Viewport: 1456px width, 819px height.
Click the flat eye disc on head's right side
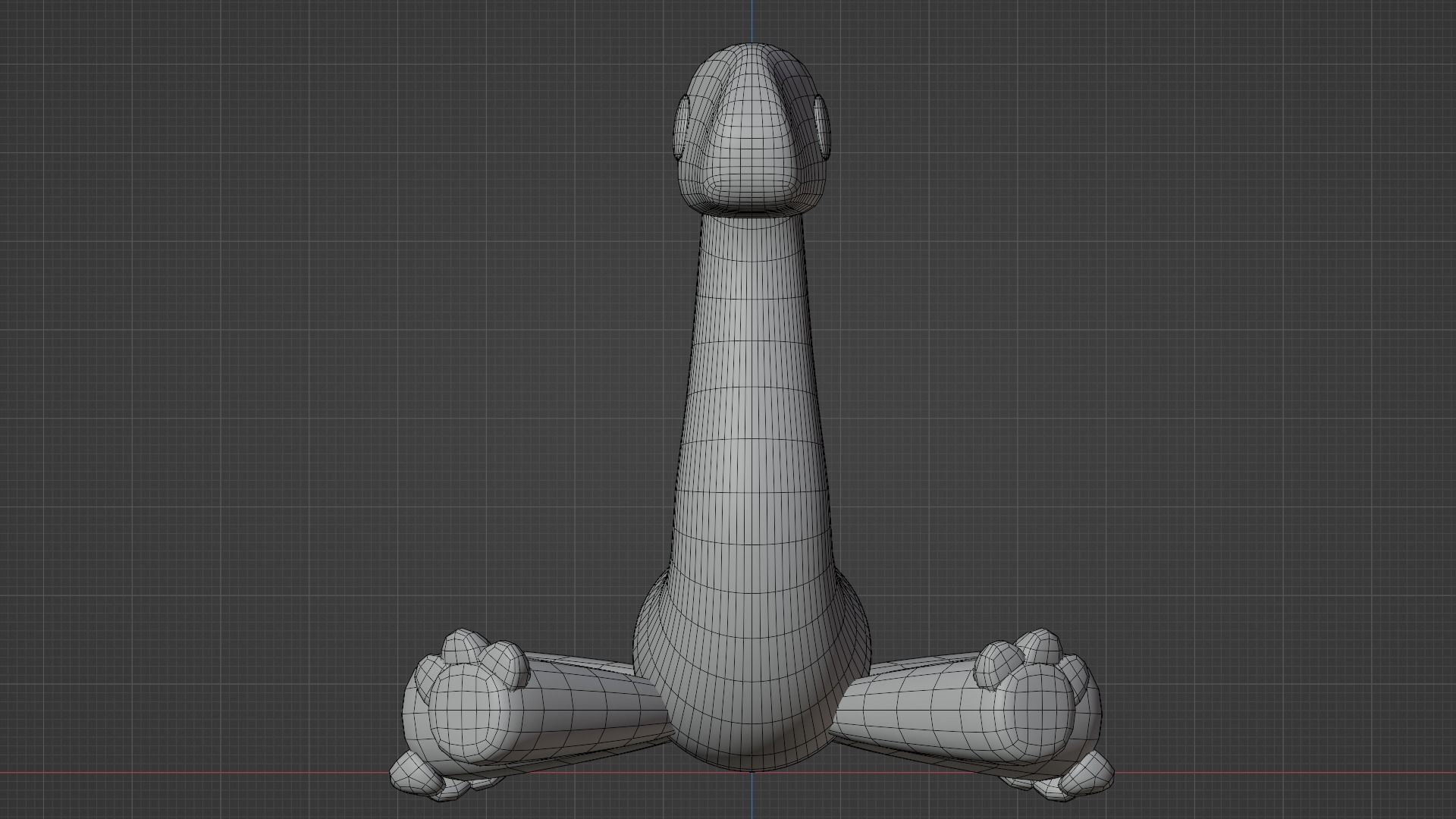pyautogui.click(x=824, y=127)
